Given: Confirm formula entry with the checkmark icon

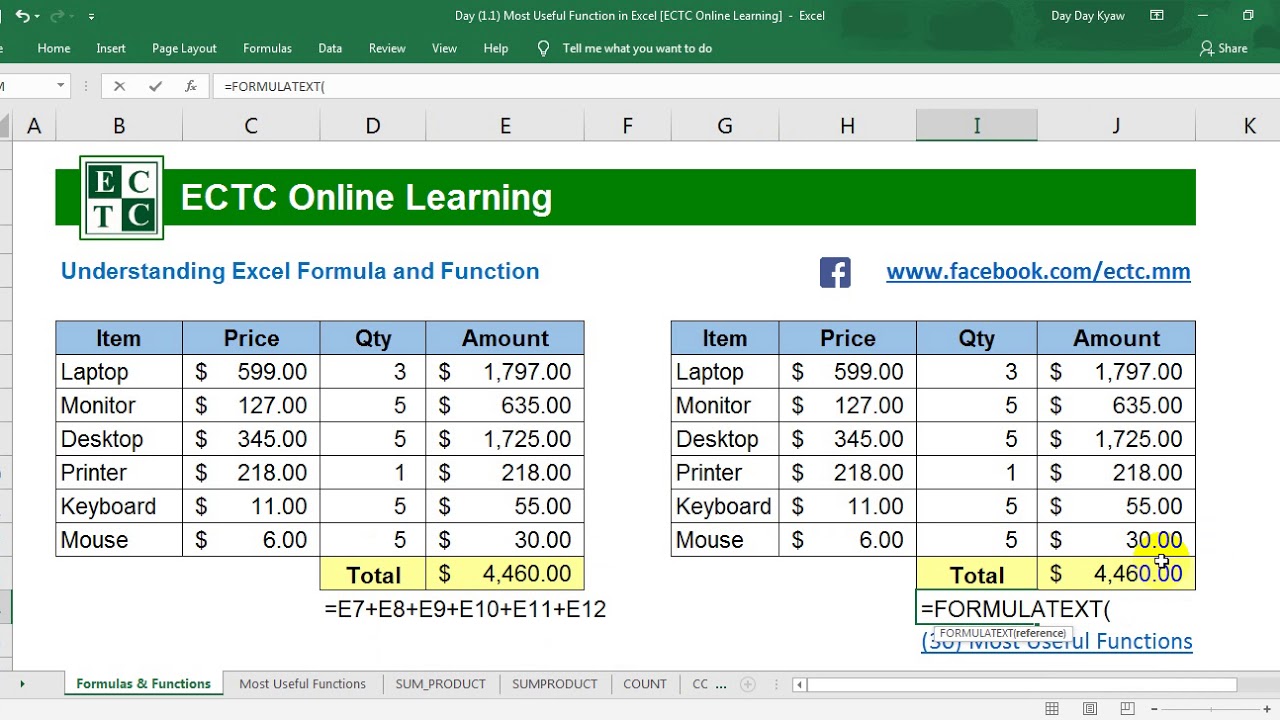Looking at the screenshot, I should pos(155,86).
